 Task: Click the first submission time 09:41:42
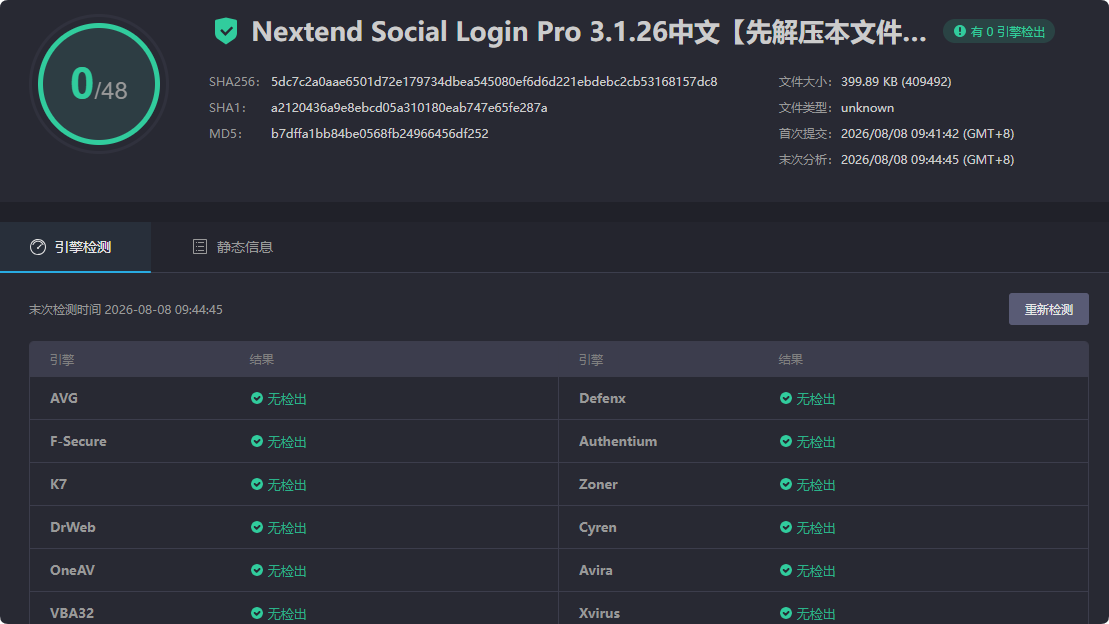pos(927,134)
